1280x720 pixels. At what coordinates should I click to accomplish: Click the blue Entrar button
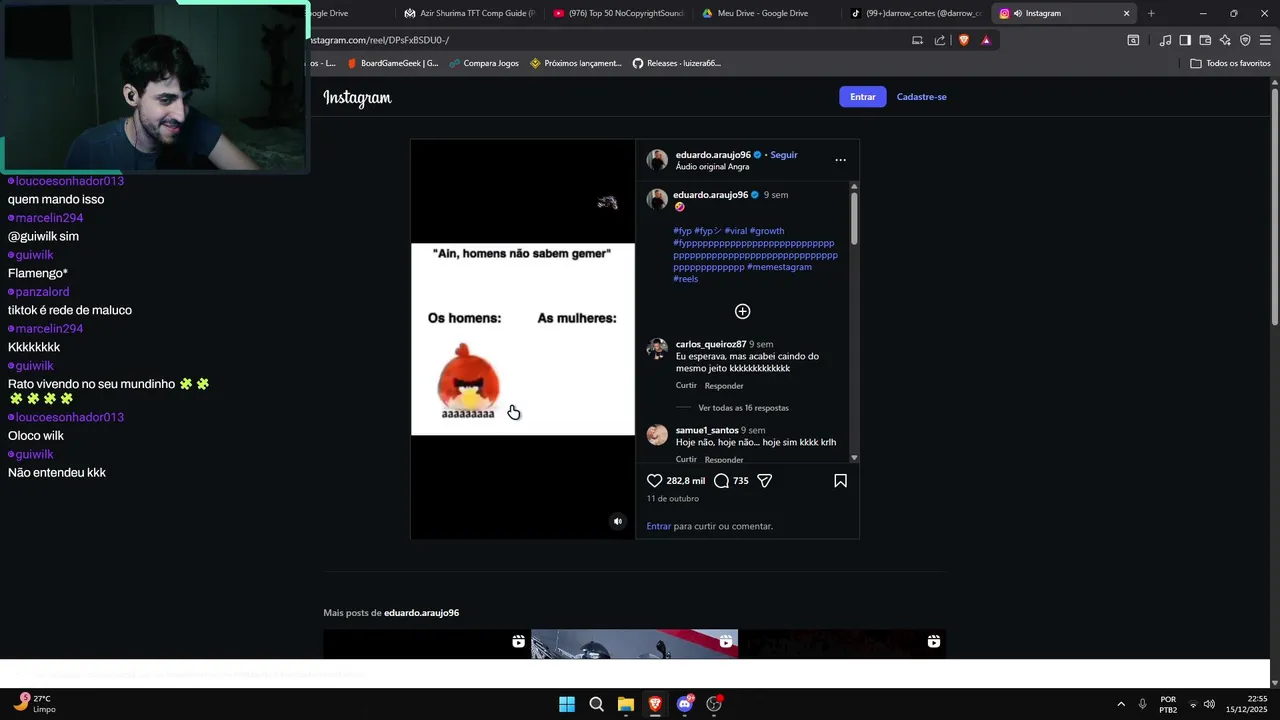(863, 97)
